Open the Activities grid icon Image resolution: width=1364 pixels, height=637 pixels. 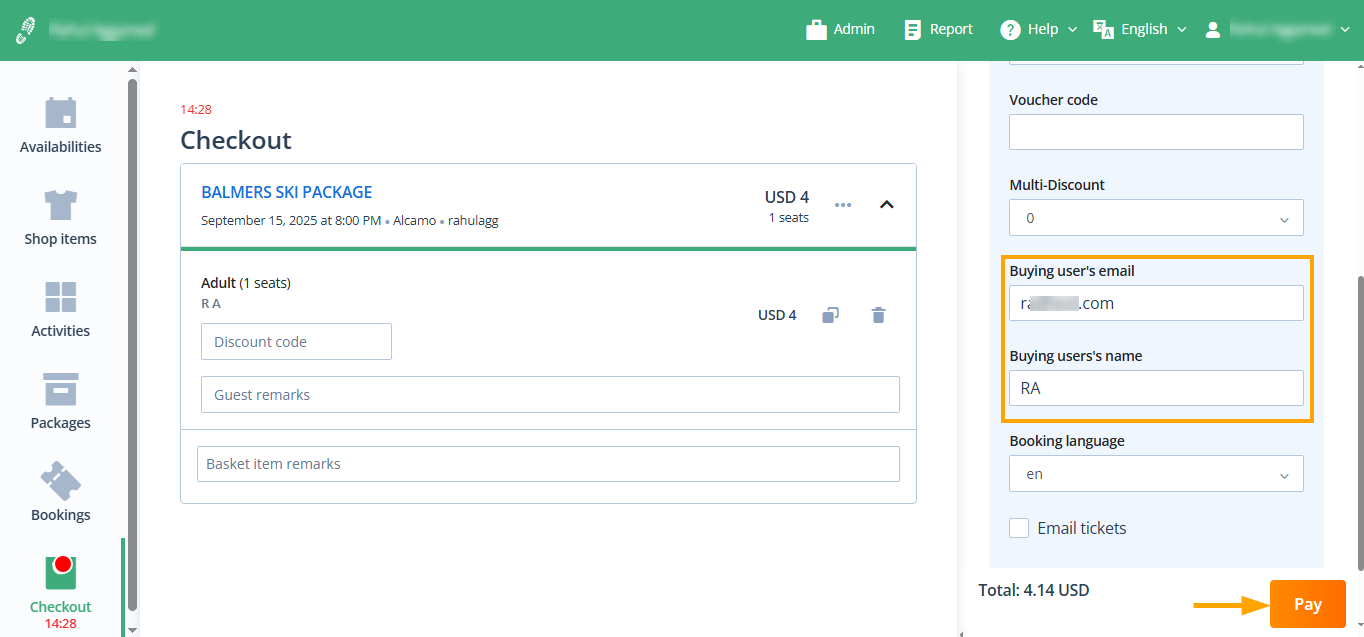61,310
